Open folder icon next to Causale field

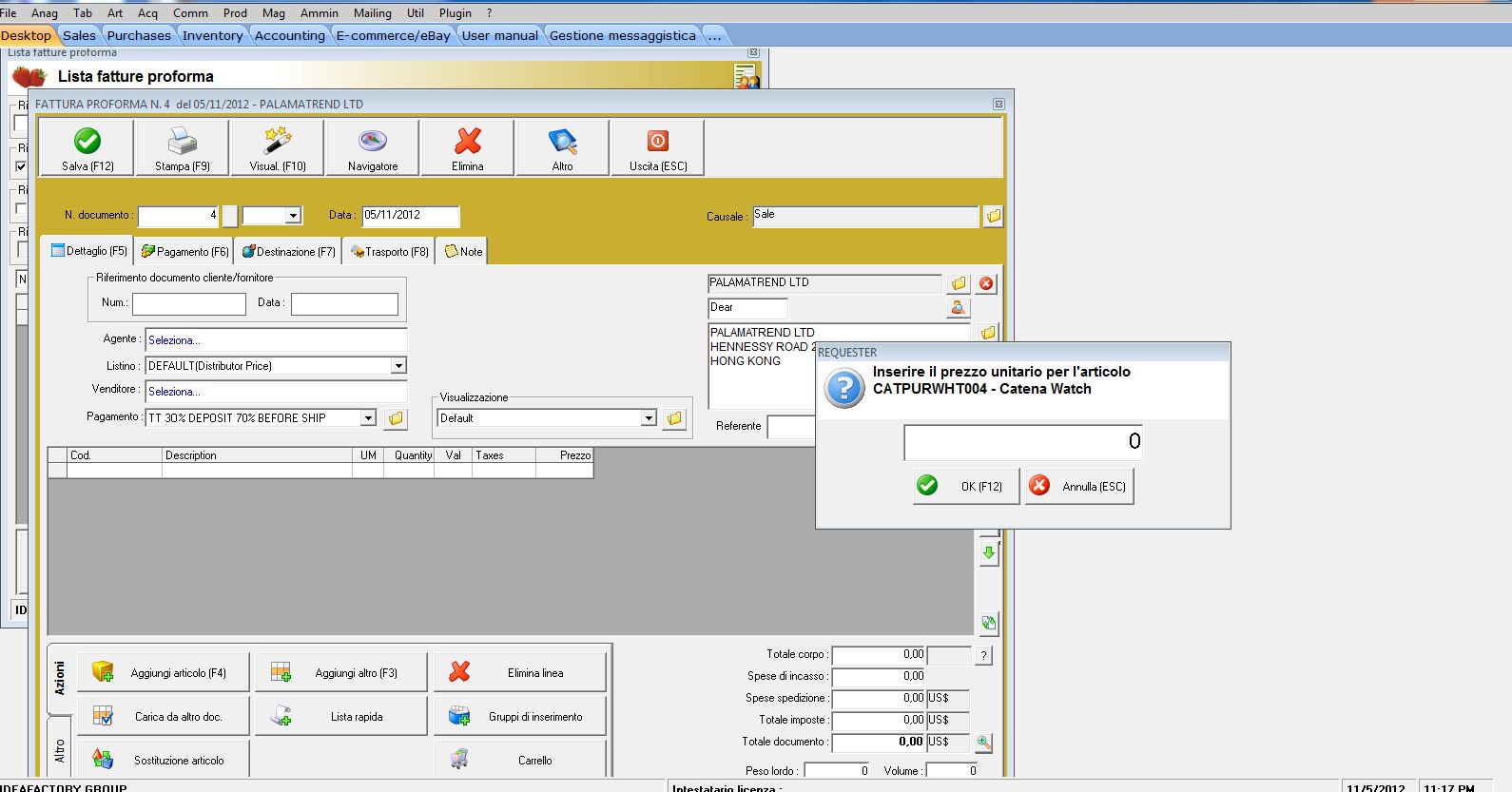[993, 217]
